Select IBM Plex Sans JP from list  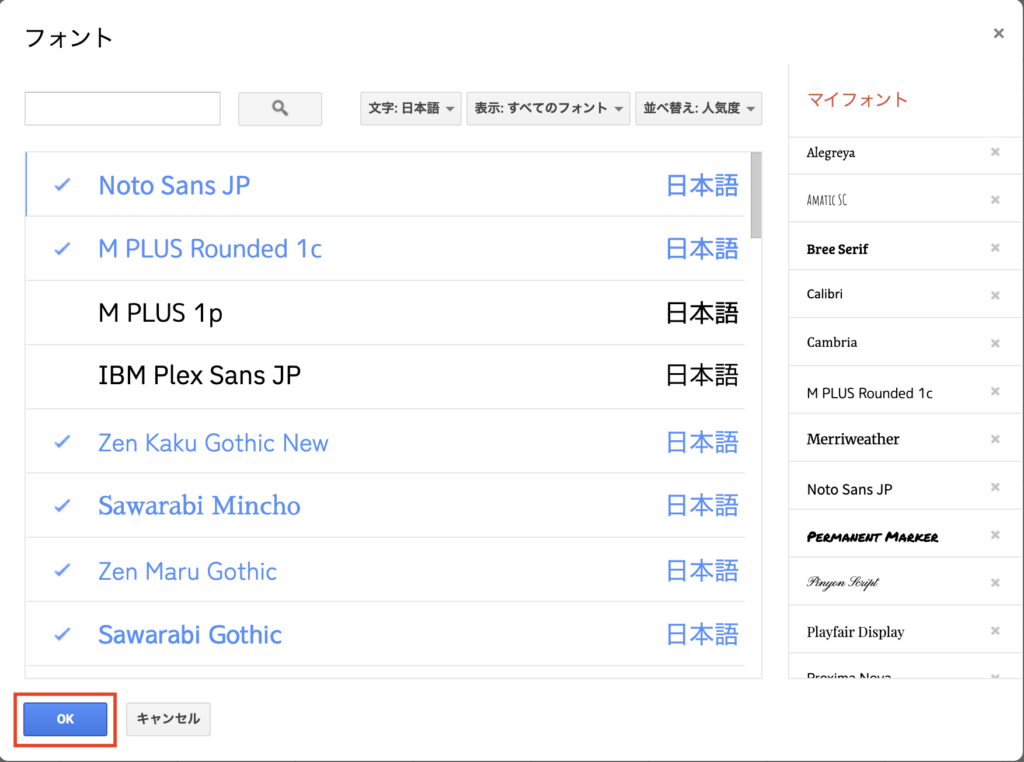pos(199,376)
